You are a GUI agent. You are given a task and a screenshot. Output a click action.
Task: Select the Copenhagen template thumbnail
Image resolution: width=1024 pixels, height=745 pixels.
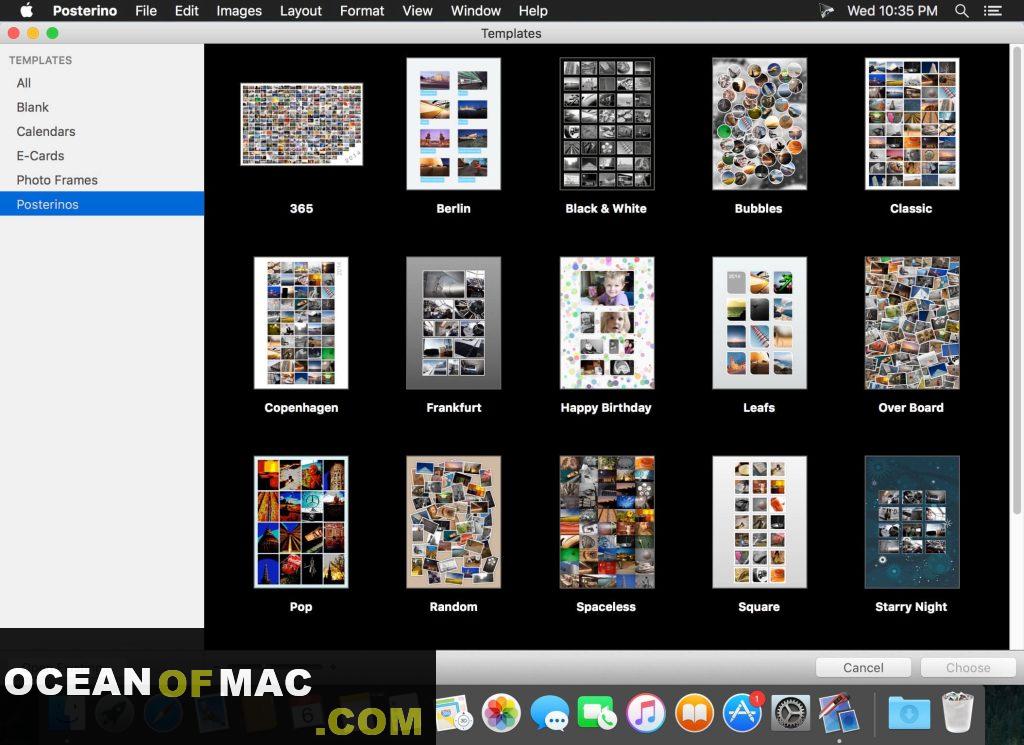301,323
